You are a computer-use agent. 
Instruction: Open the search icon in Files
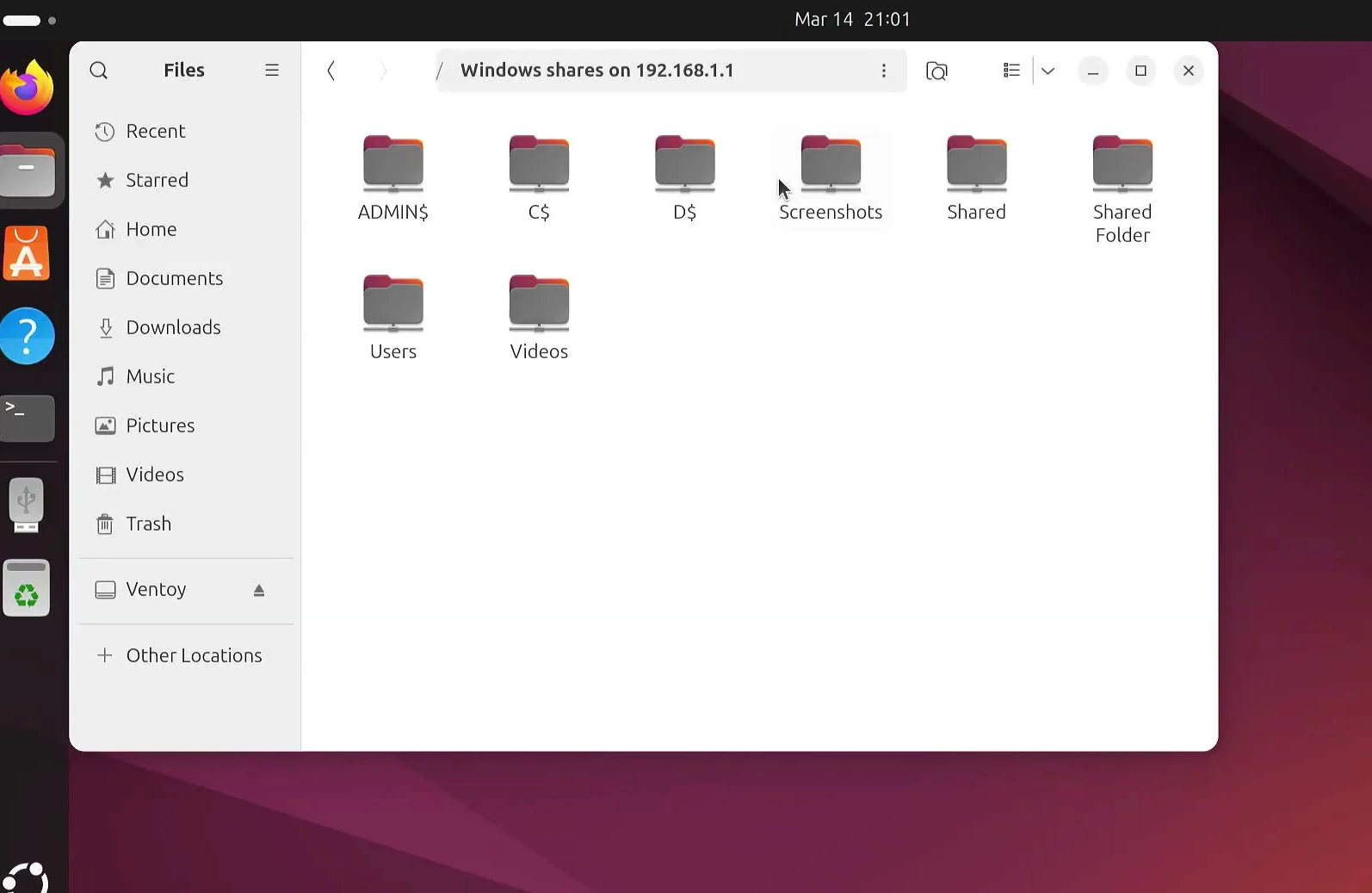[x=99, y=71]
